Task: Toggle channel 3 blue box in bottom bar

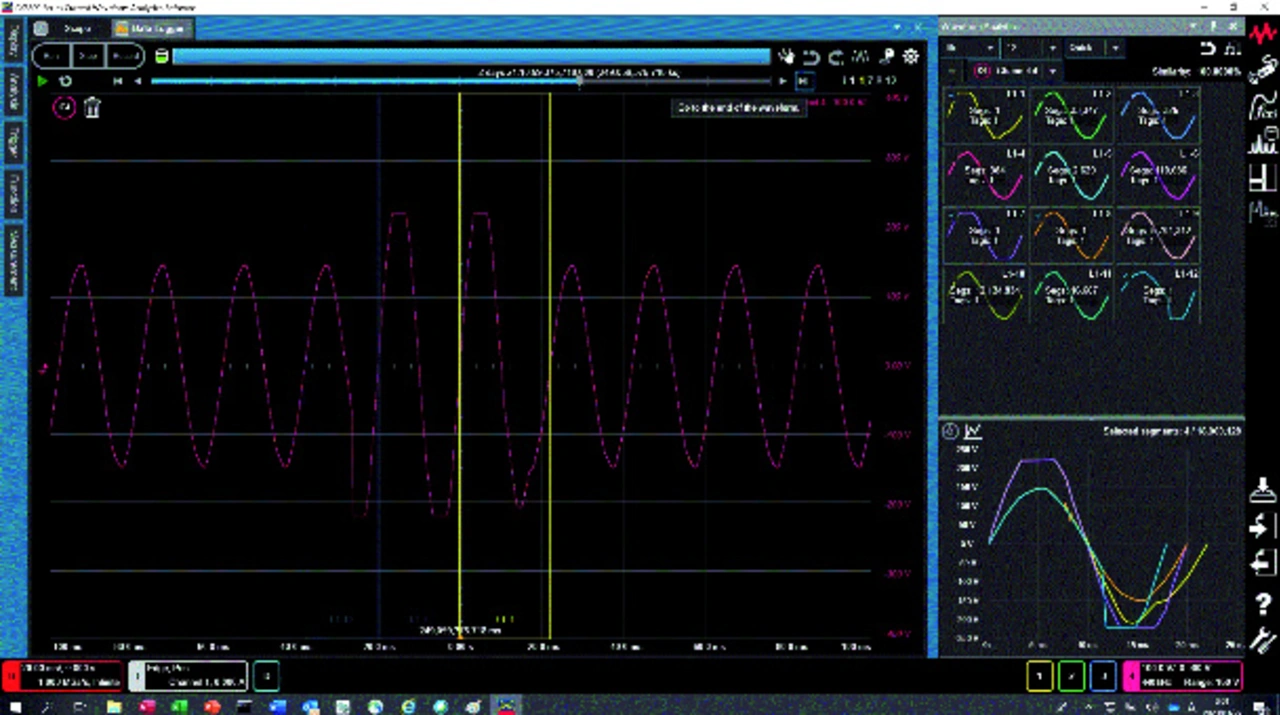Action: pos(1103,676)
